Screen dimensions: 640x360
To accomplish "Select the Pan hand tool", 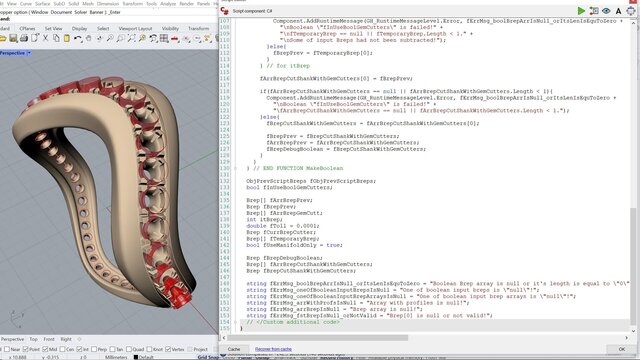I will point(89,38).
